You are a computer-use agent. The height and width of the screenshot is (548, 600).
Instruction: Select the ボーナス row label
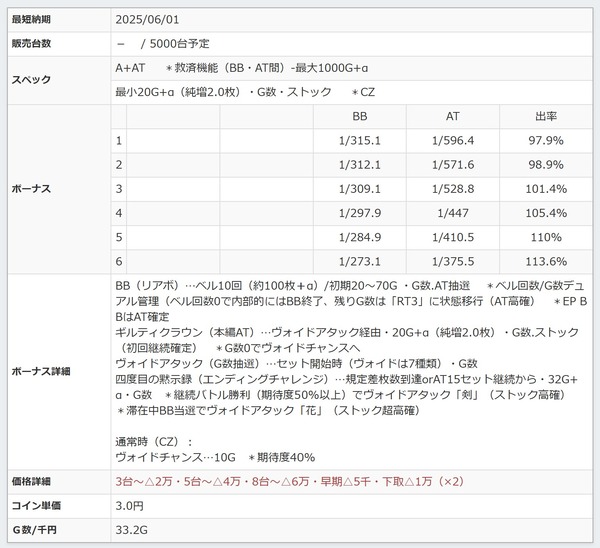31,189
